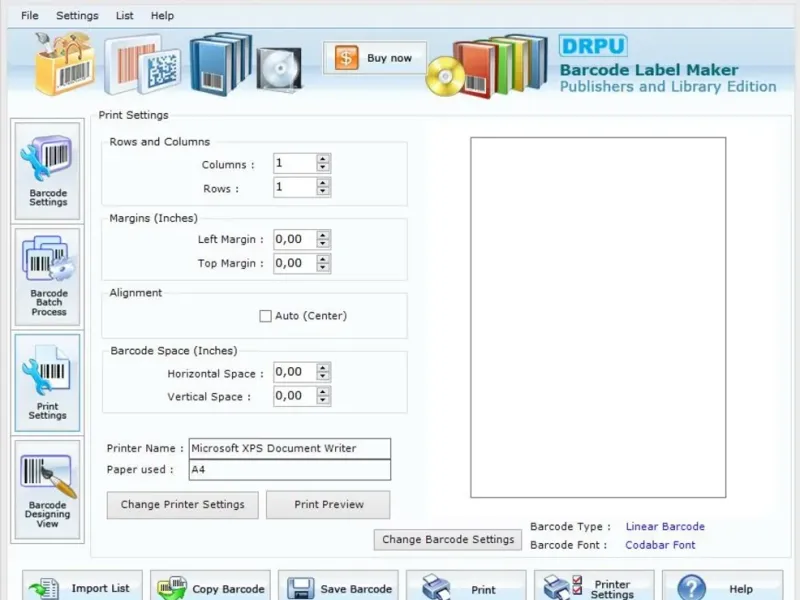Decrease the Rows value with down arrow
The height and width of the screenshot is (600, 800).
click(322, 191)
